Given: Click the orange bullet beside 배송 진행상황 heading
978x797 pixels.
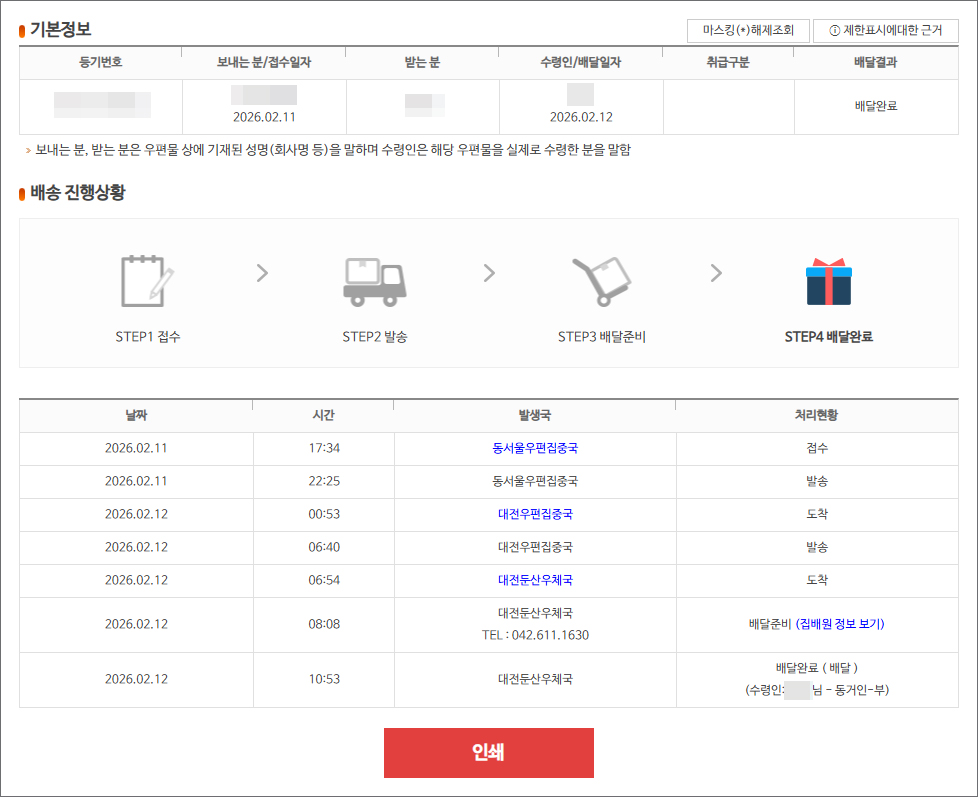Looking at the screenshot, I should tap(22, 194).
